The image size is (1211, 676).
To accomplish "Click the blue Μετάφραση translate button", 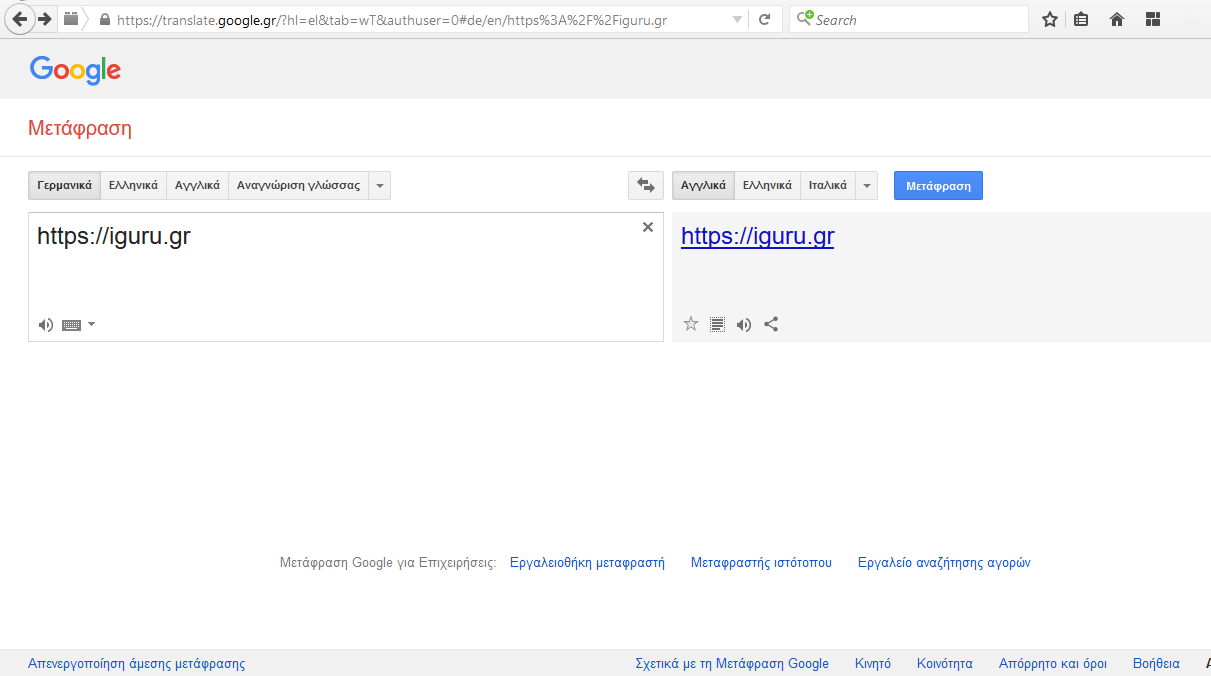I will coord(938,185).
